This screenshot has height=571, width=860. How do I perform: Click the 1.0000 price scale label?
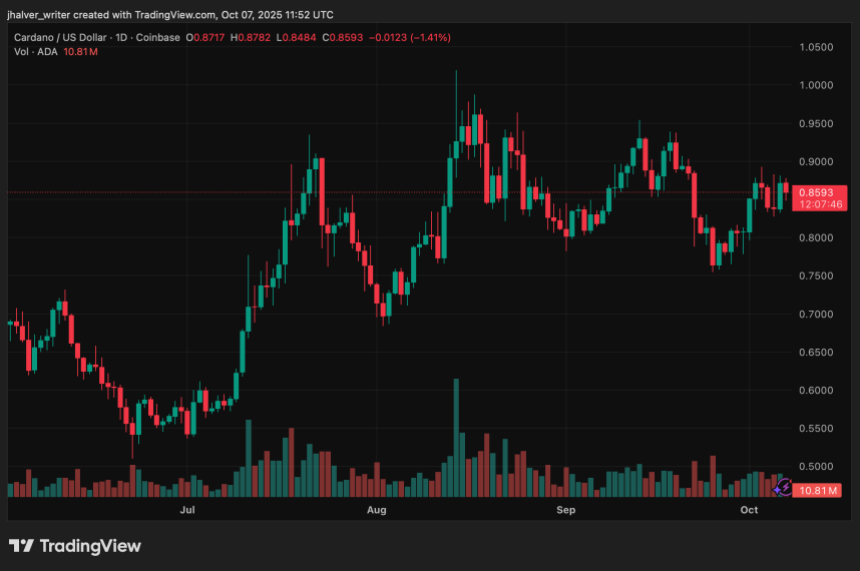click(x=816, y=85)
